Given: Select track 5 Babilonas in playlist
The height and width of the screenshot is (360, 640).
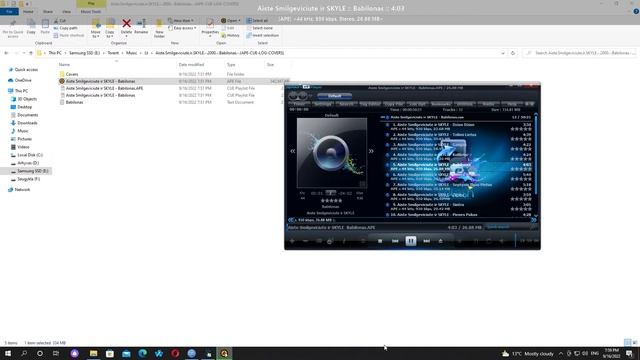Looking at the screenshot, I should pyautogui.click(x=459, y=167).
